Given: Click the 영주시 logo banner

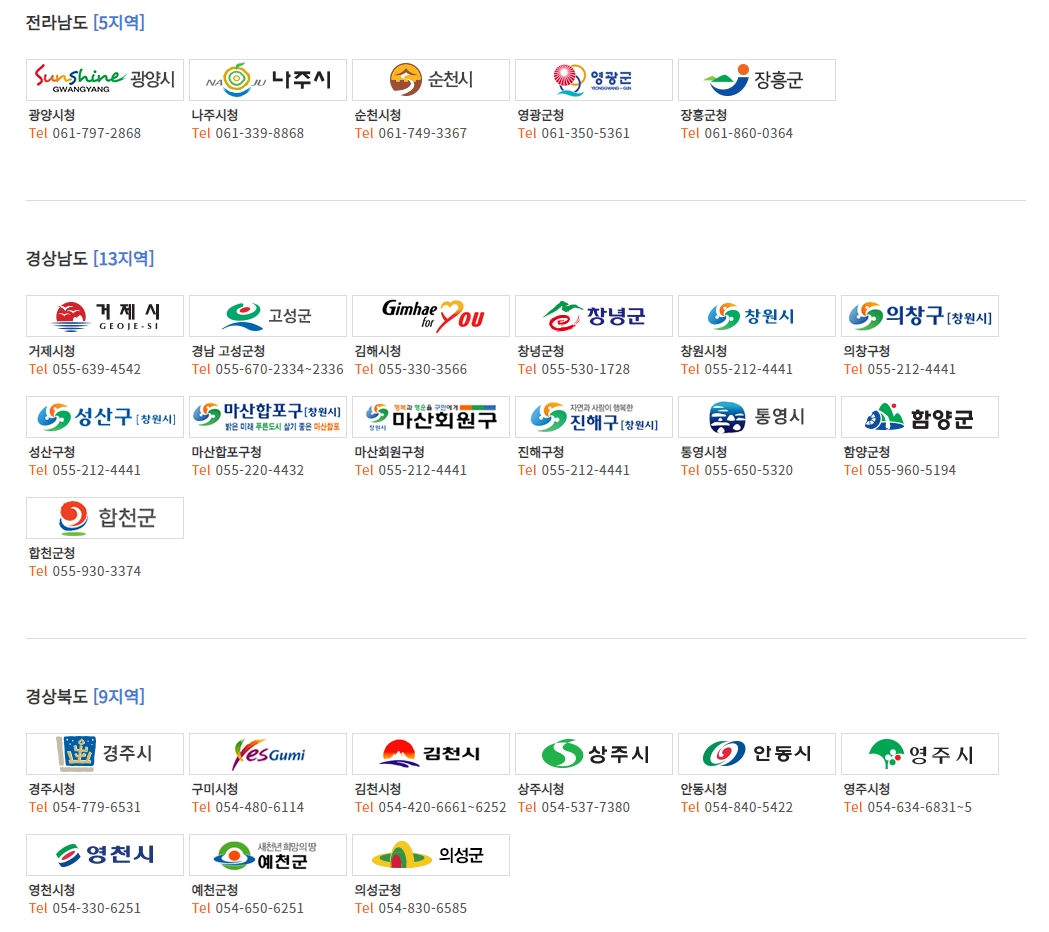Looking at the screenshot, I should click(920, 754).
